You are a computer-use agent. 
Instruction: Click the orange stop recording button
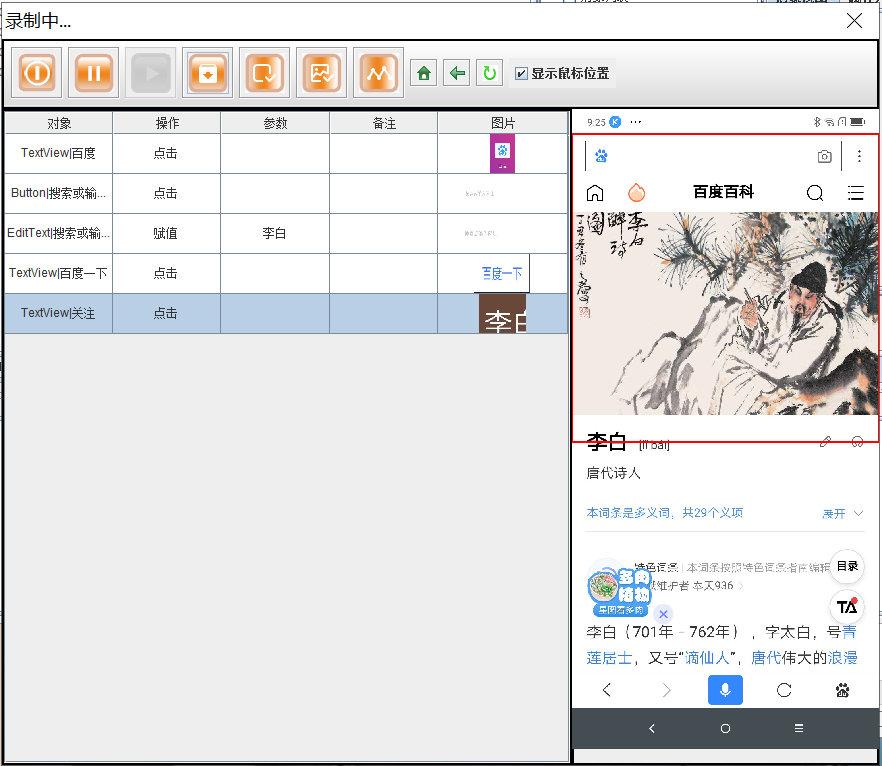36,73
